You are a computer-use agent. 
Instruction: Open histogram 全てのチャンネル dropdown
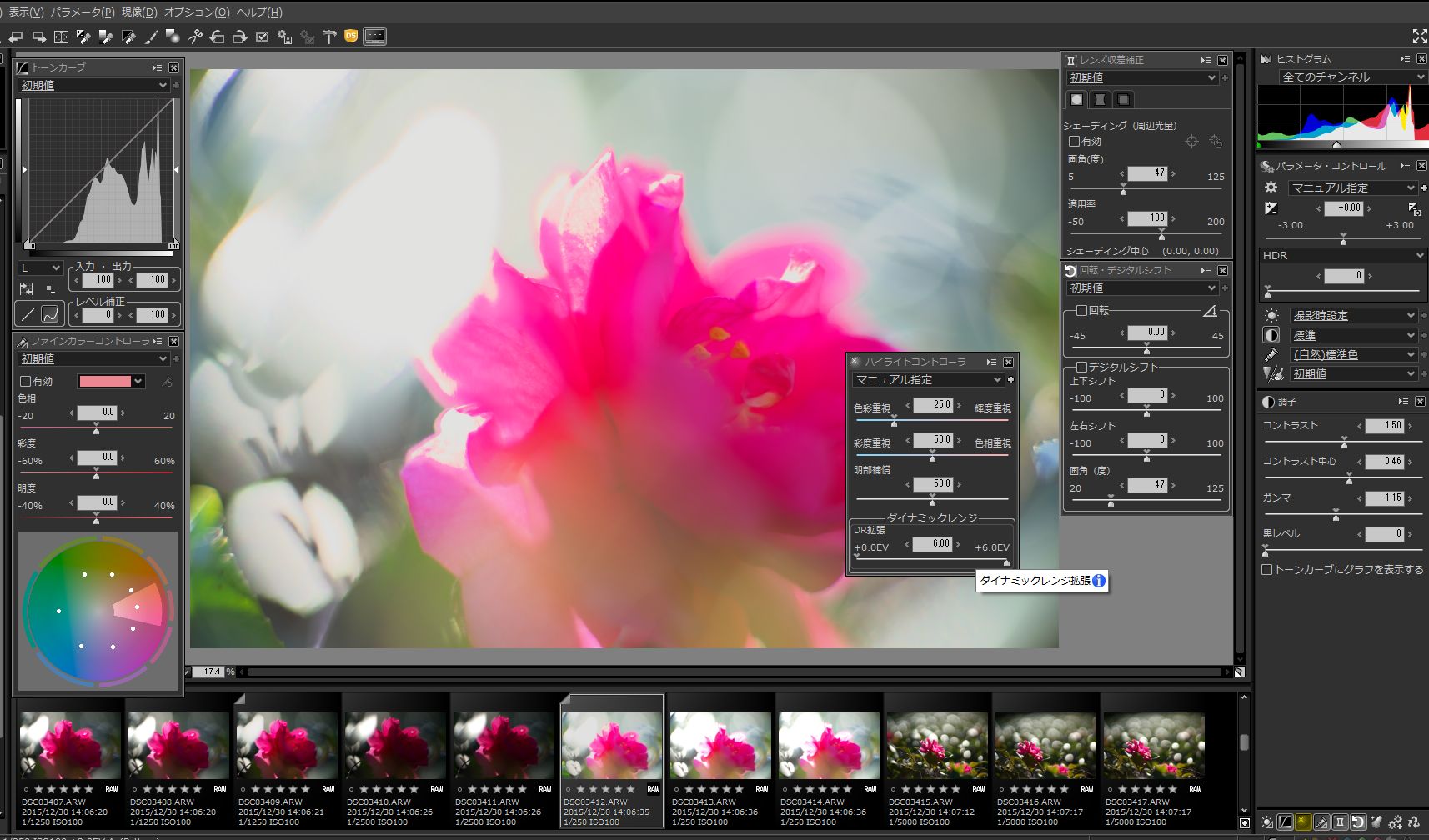1352,77
